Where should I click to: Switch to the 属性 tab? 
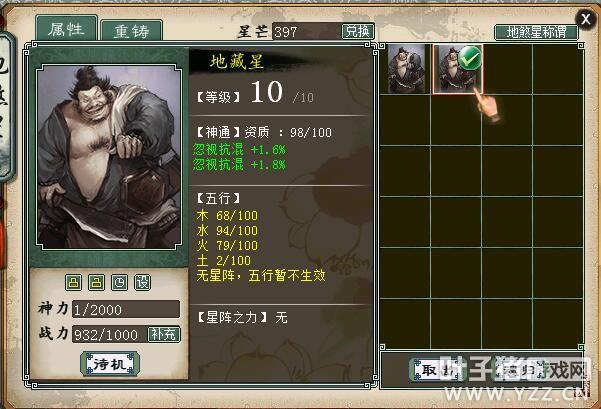coord(67,28)
